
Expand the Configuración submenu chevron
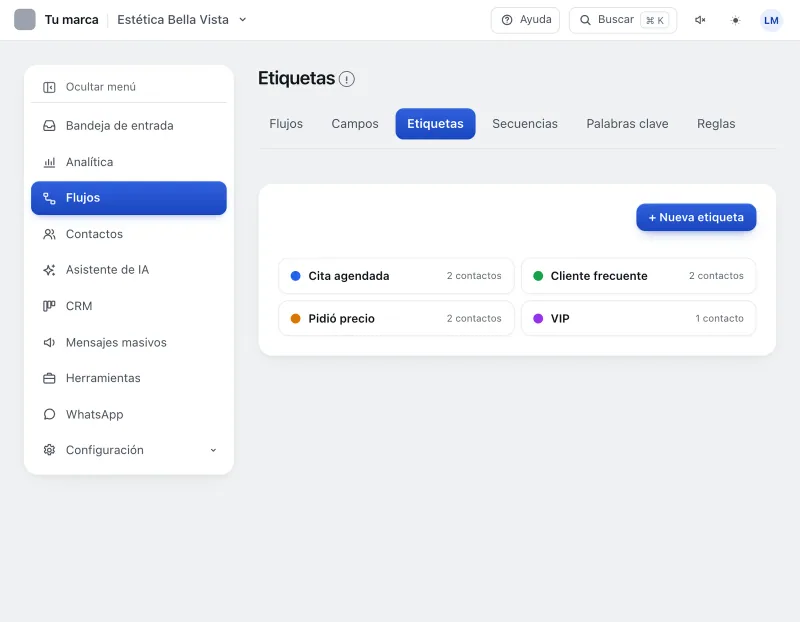tap(213, 450)
